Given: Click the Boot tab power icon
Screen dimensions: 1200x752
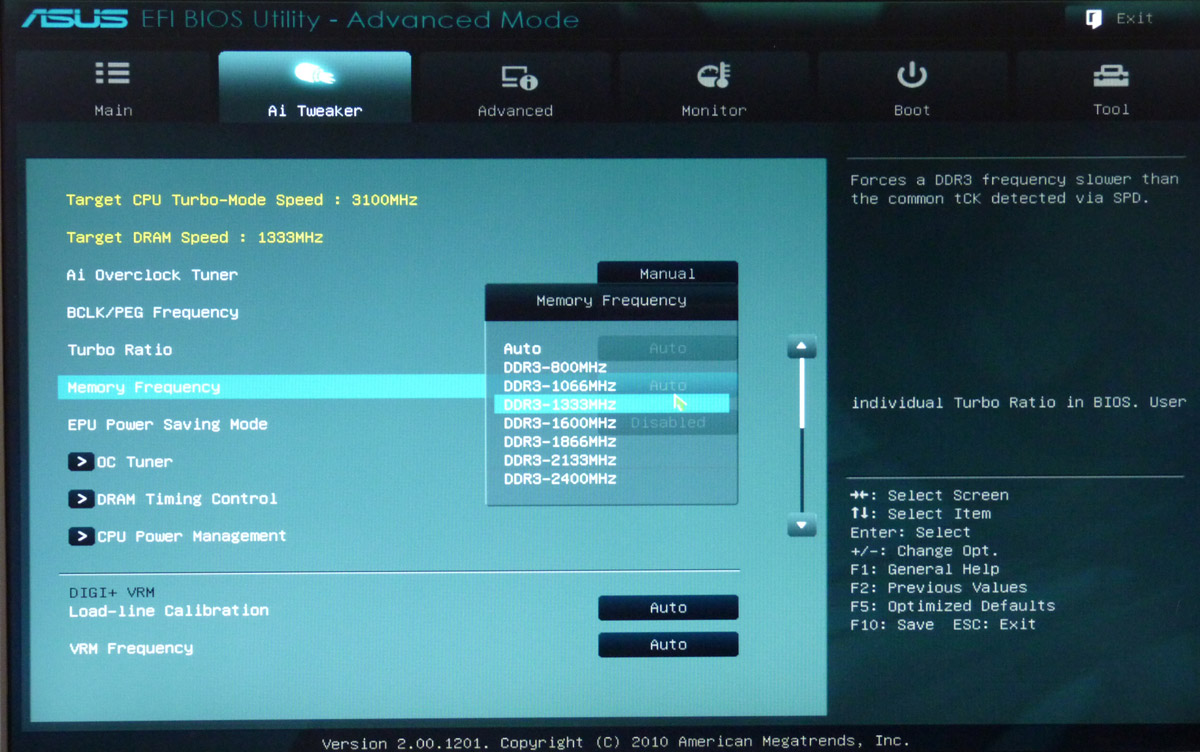Looking at the screenshot, I should [x=911, y=74].
